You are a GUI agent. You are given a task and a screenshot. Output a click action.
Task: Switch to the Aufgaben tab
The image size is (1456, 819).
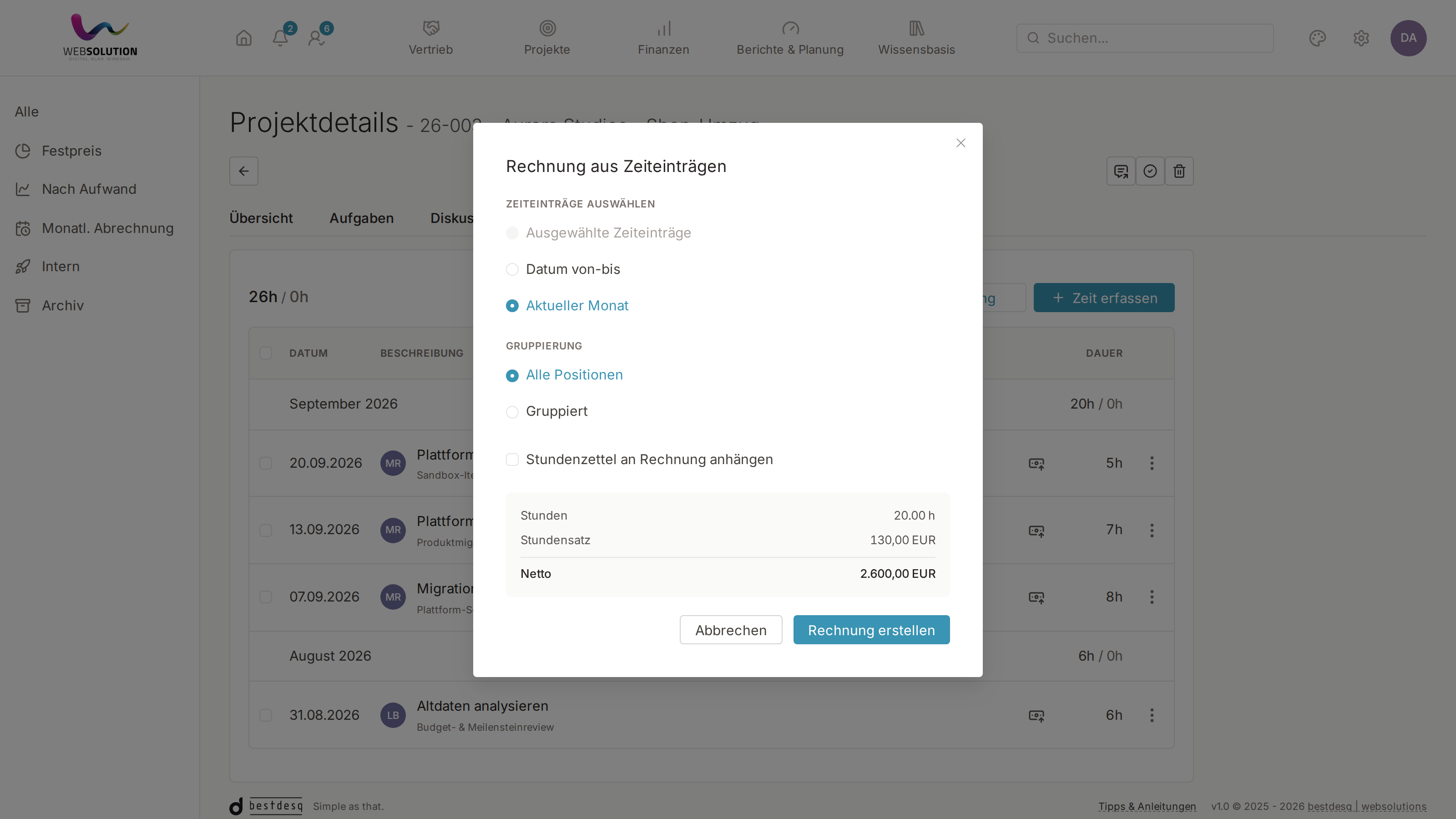click(x=361, y=218)
